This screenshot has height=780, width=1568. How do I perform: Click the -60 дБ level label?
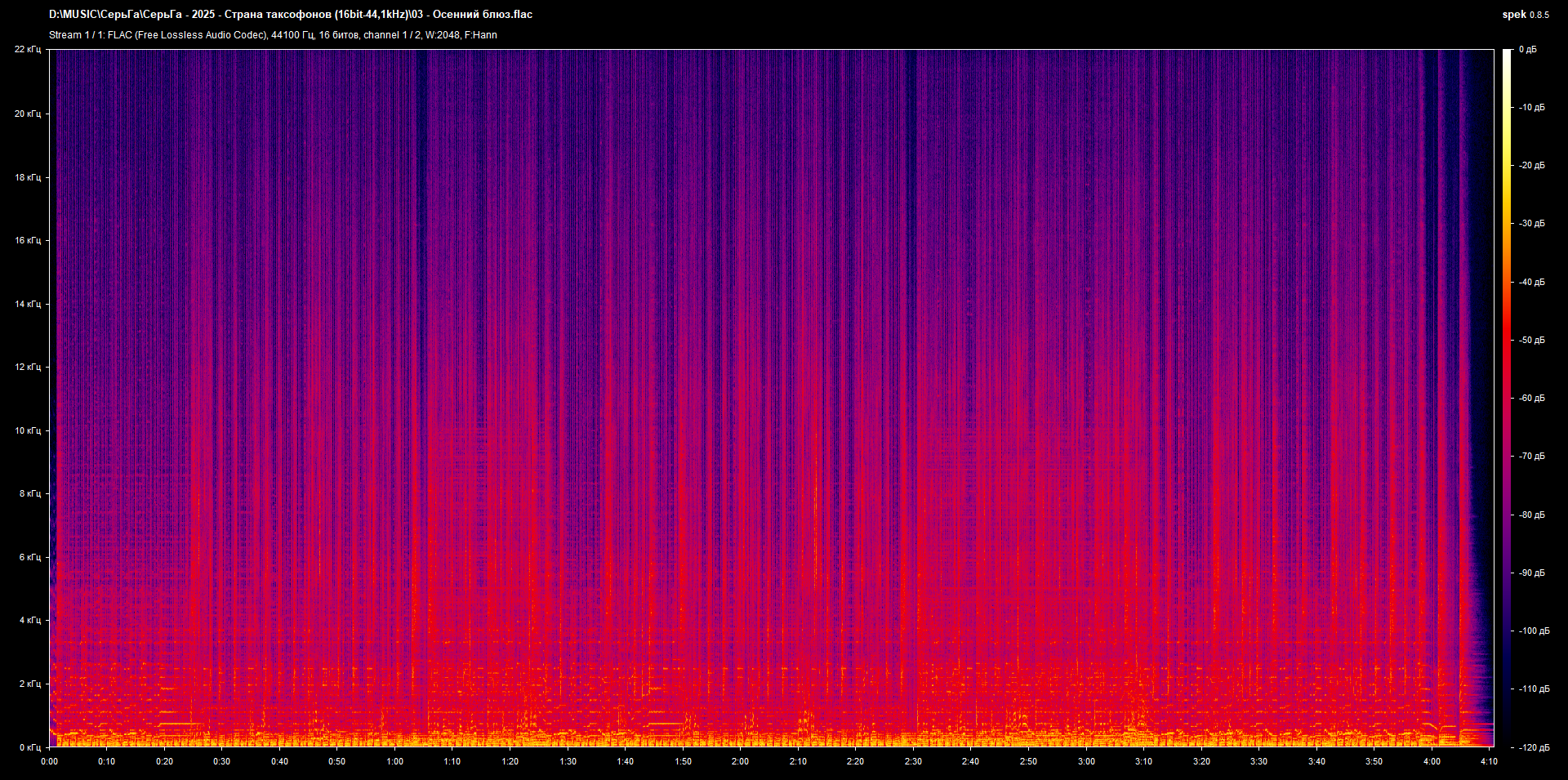[1531, 399]
